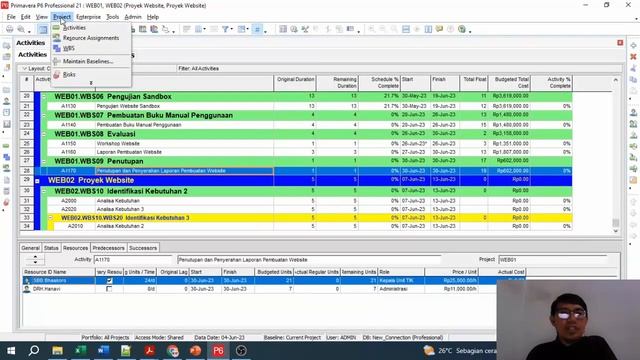Click the Primavera P6 taskbar icon
The image size is (640, 360).
(218, 351)
